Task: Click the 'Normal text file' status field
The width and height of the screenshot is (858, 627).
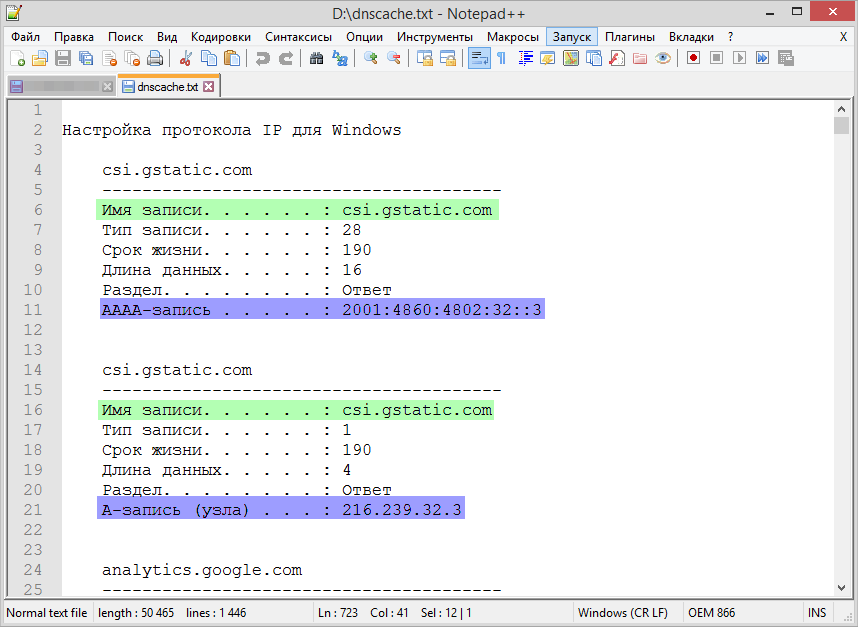Action: pyautogui.click(x=47, y=613)
